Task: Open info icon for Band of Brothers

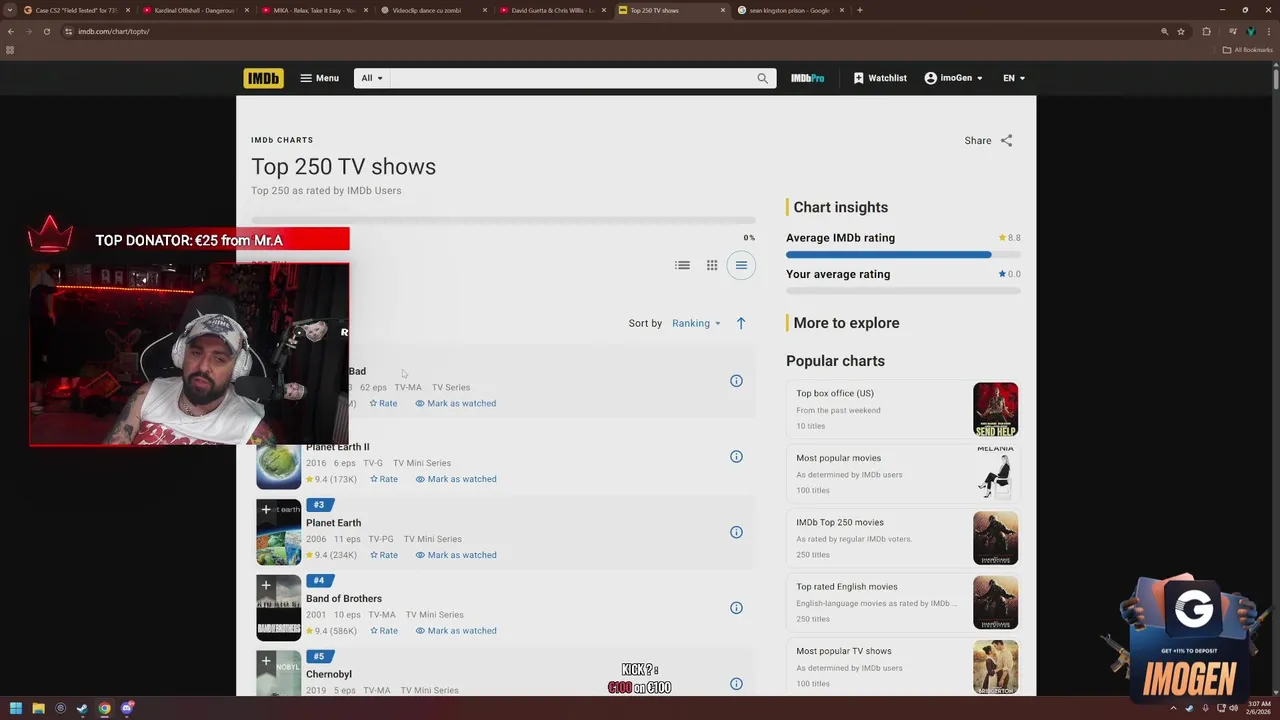Action: point(736,608)
